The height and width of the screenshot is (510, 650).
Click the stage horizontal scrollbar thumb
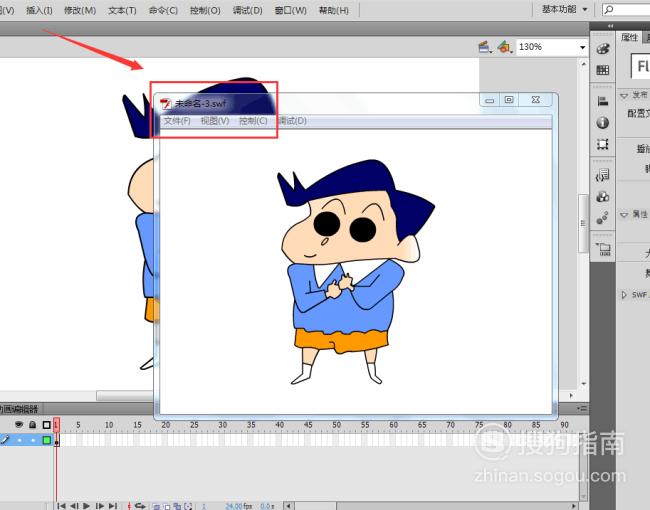point(125,396)
